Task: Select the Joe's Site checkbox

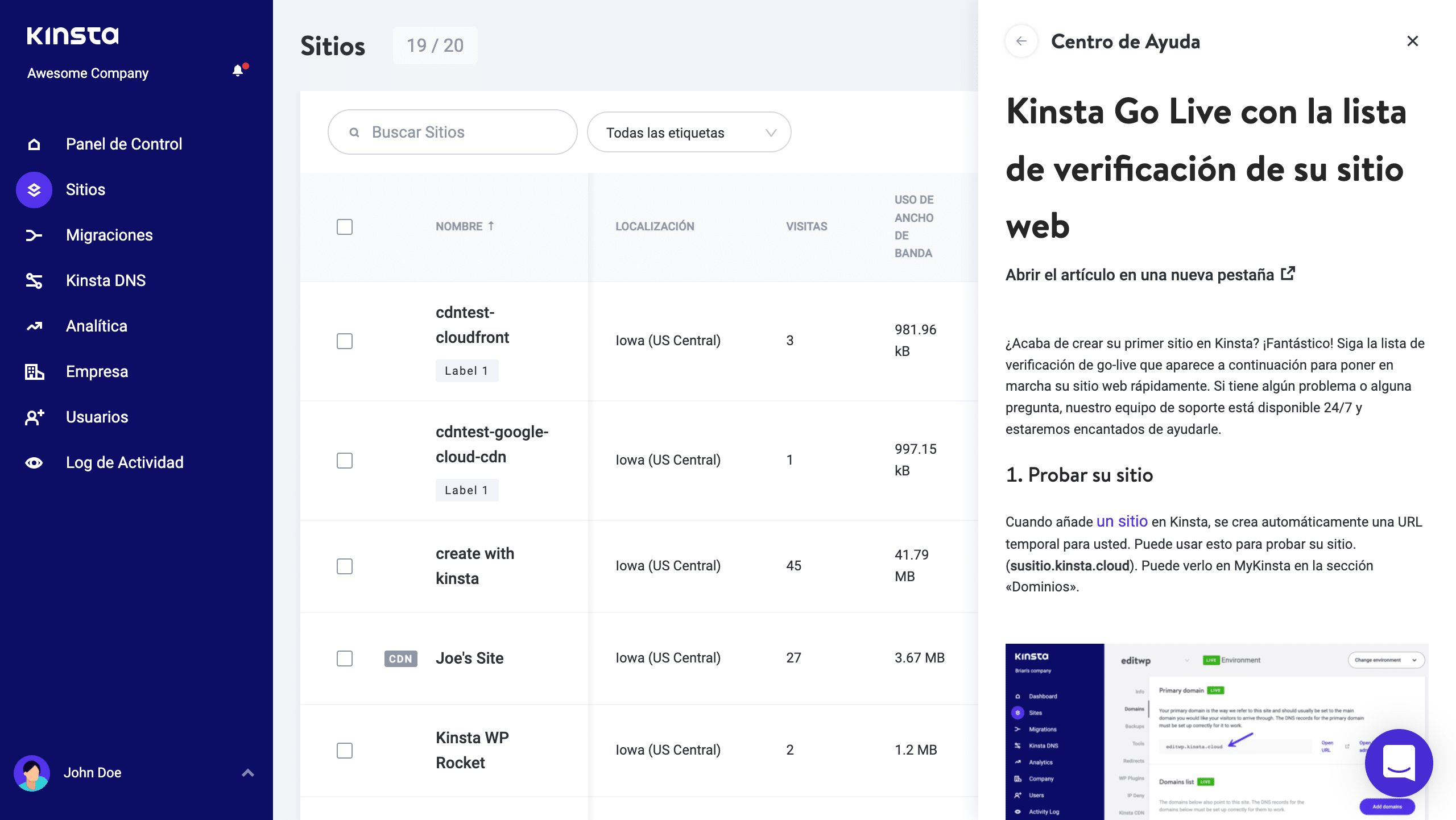Action: pyautogui.click(x=345, y=659)
